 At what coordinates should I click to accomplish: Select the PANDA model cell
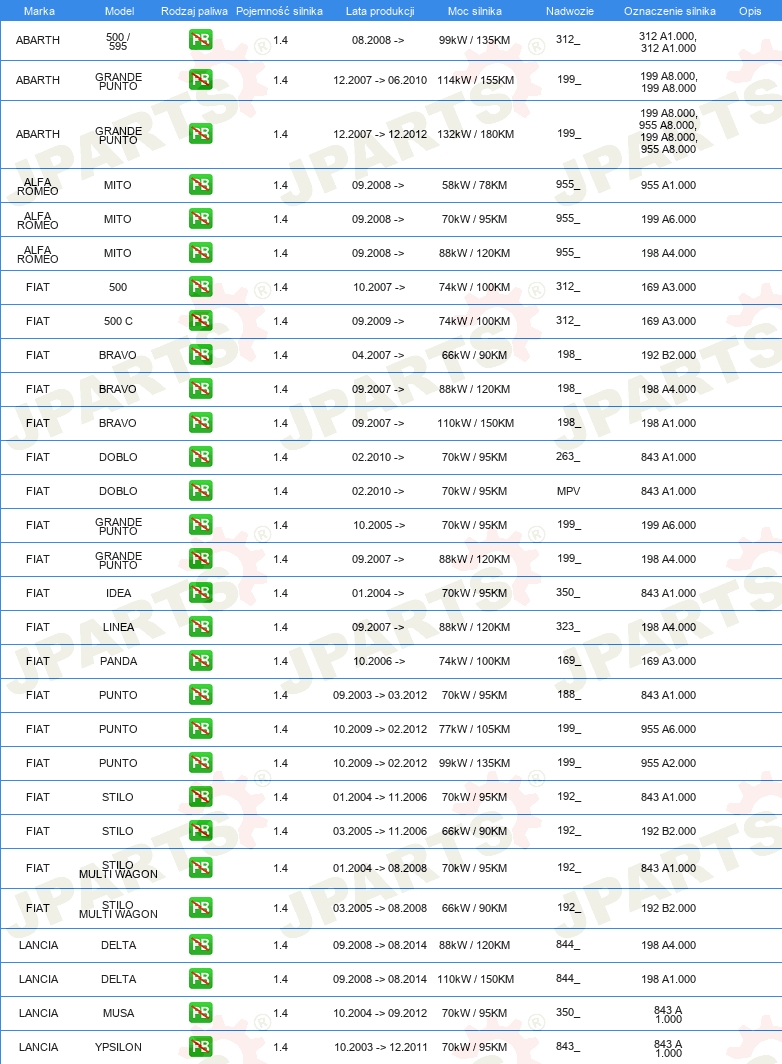tap(118, 661)
